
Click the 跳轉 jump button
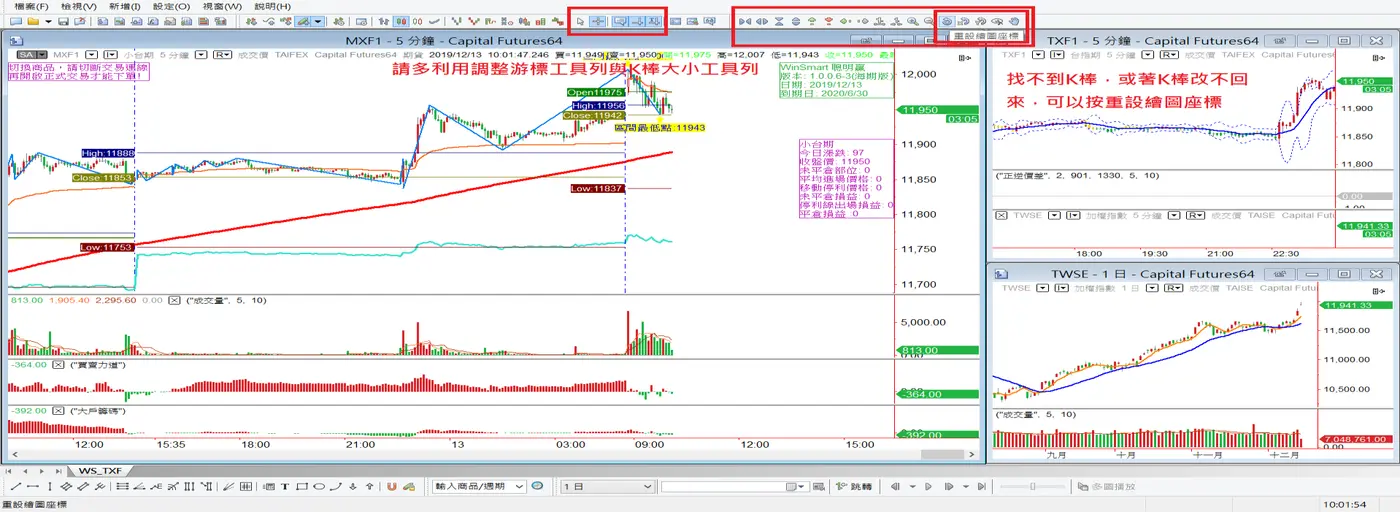click(x=854, y=486)
